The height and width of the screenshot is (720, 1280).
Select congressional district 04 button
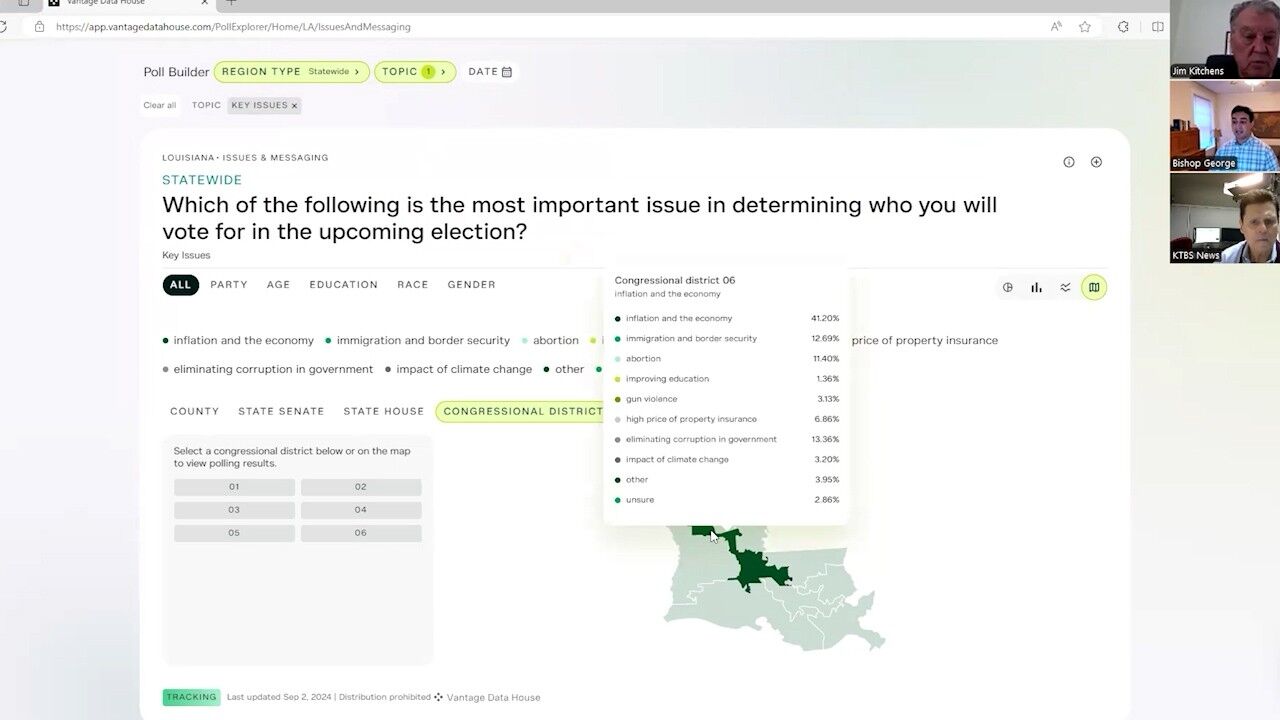pyautogui.click(x=361, y=510)
